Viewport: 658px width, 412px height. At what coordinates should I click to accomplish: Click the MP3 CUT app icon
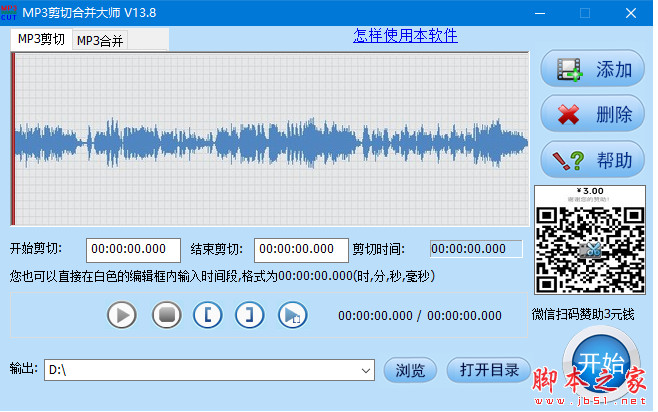pos(9,13)
